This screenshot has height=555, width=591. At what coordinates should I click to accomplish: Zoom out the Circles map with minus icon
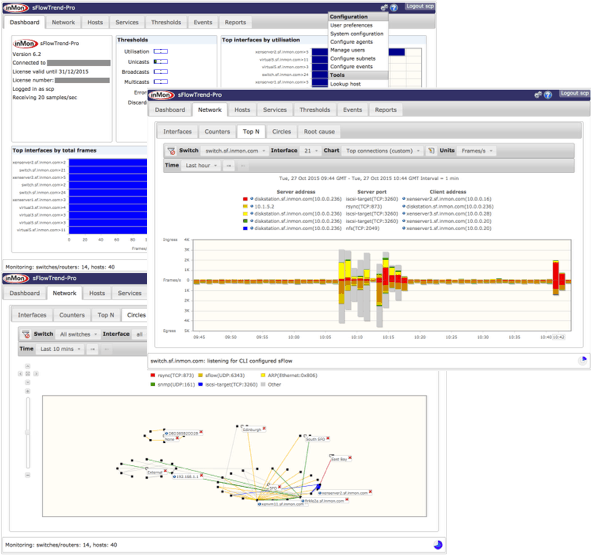pyautogui.click(x=28, y=475)
